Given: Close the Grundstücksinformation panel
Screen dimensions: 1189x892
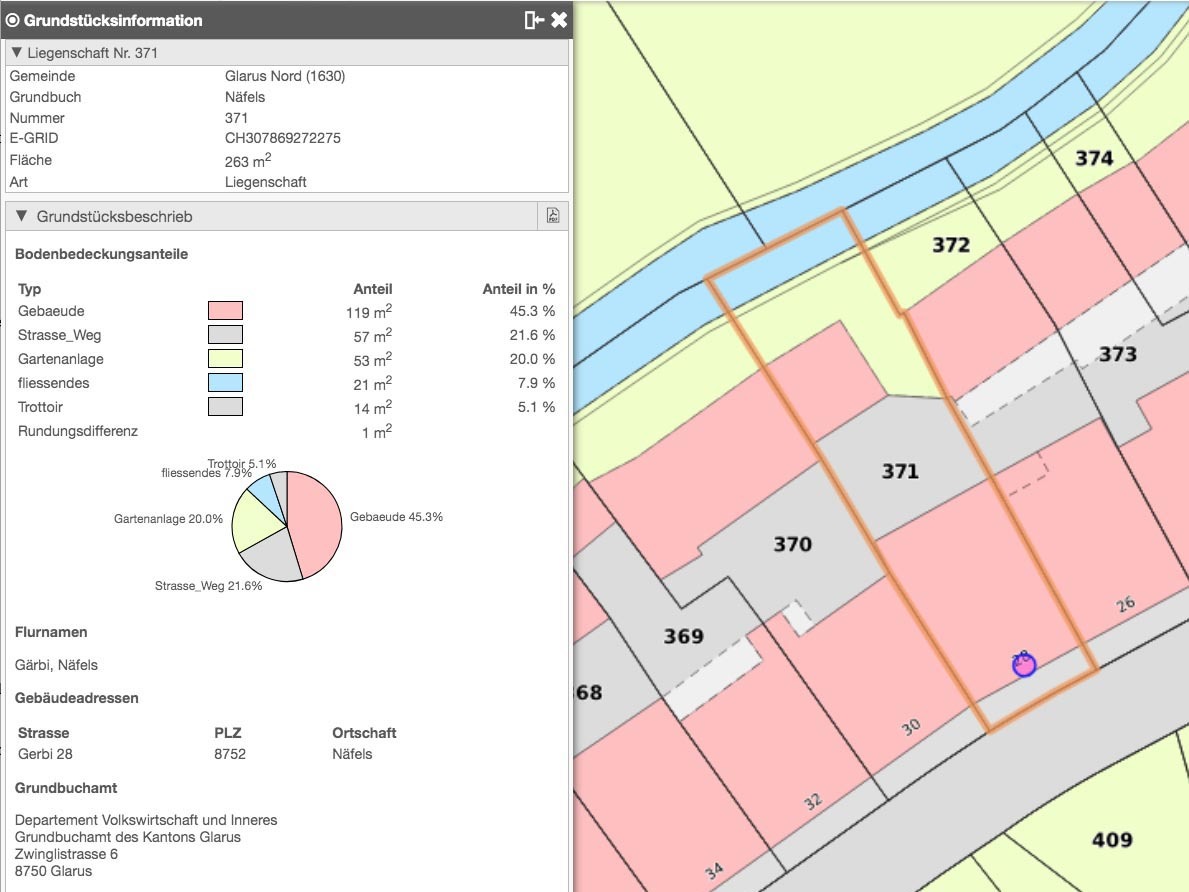Looking at the screenshot, I should pos(559,20).
